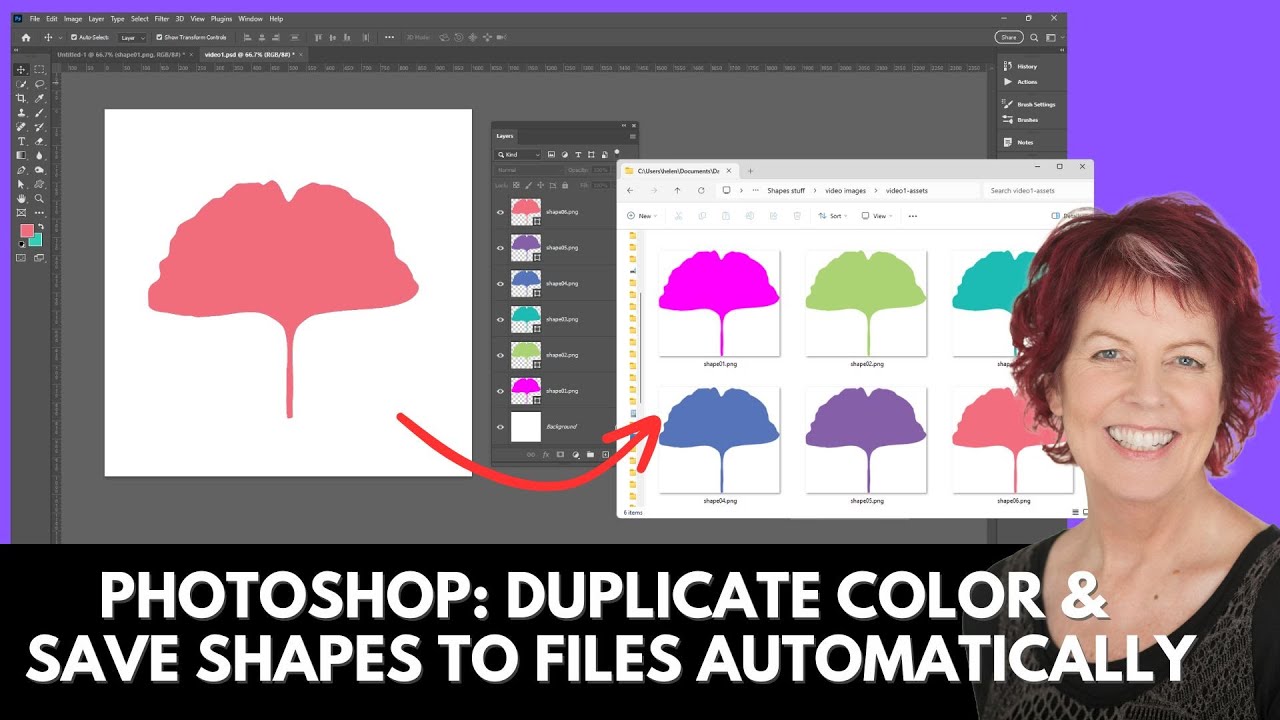
Task: Hide the shape04.png layer
Action: click(500, 284)
